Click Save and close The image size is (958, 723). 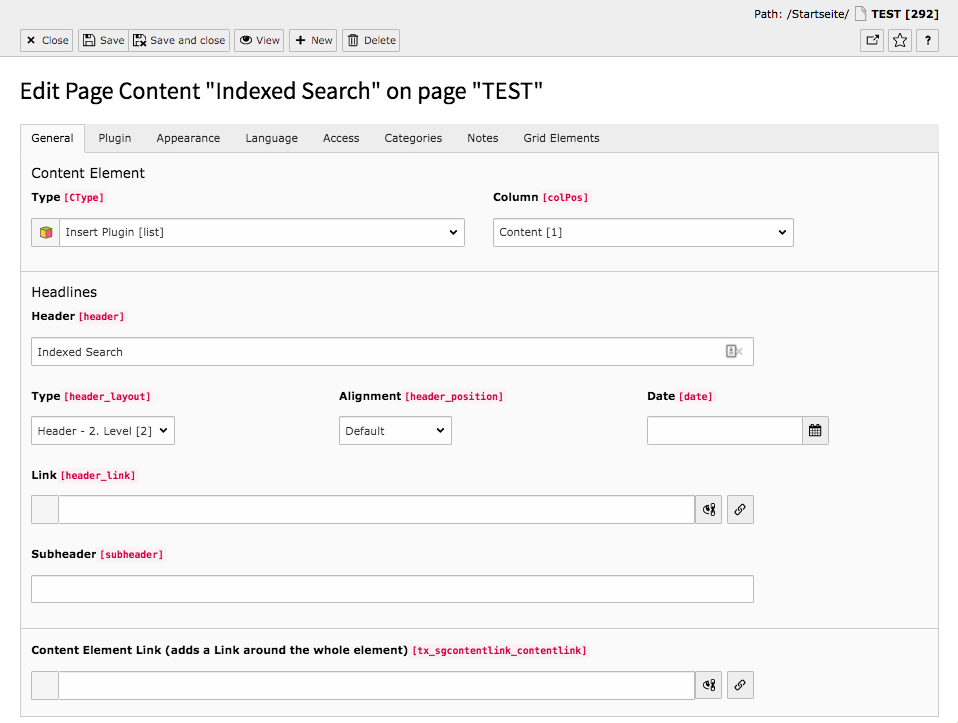(x=179, y=40)
